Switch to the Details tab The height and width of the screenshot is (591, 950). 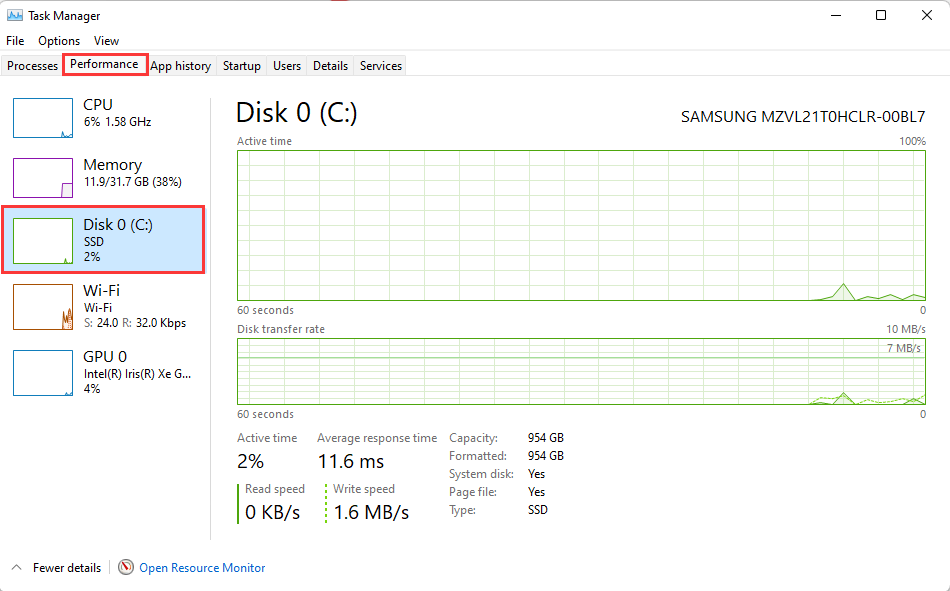point(330,66)
